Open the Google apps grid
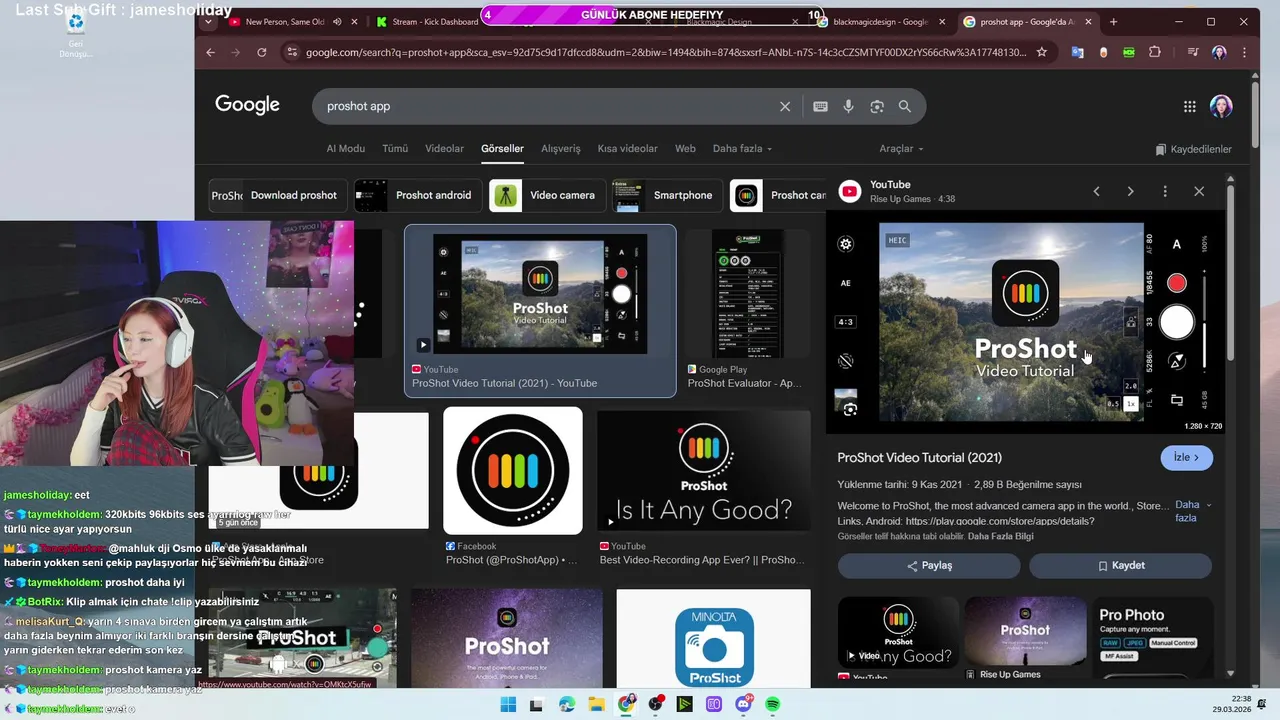 pyautogui.click(x=1189, y=106)
